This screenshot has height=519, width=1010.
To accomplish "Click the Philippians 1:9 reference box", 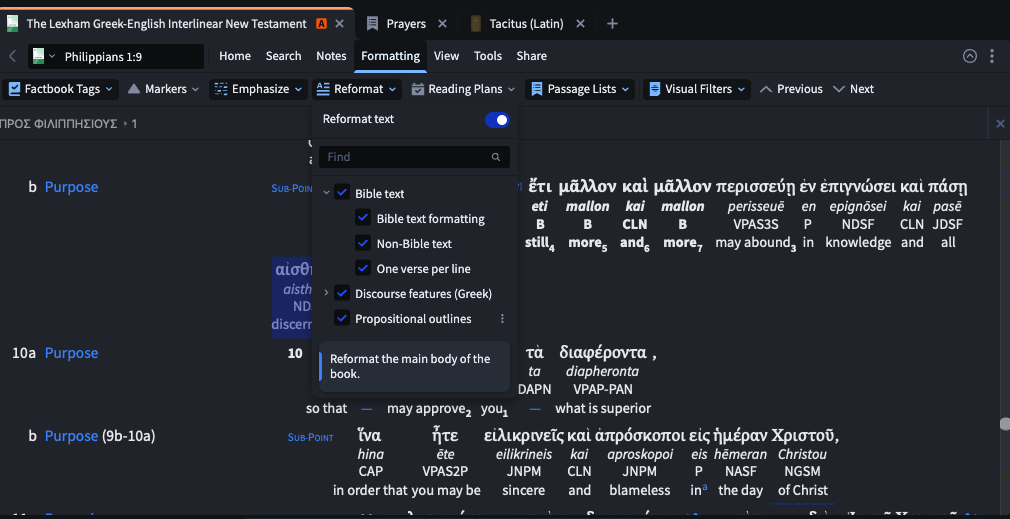I will (116, 57).
